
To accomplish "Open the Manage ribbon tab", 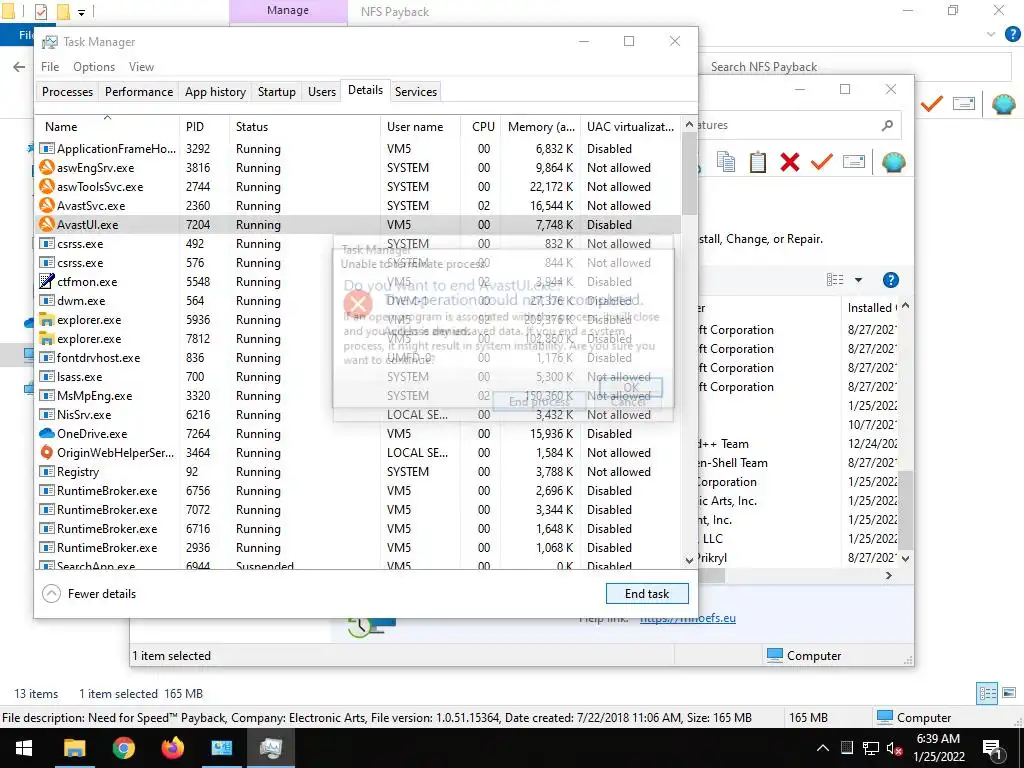I will pyautogui.click(x=288, y=11).
